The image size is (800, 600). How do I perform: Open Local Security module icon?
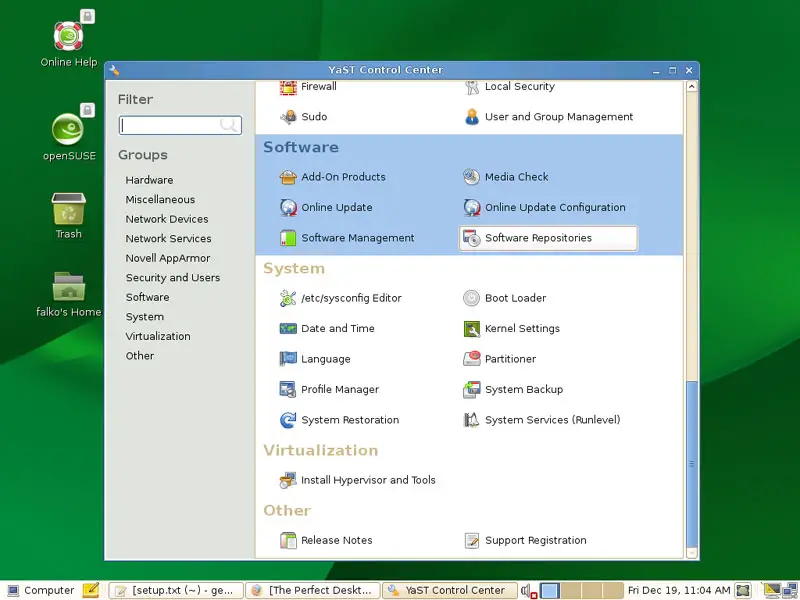(472, 87)
